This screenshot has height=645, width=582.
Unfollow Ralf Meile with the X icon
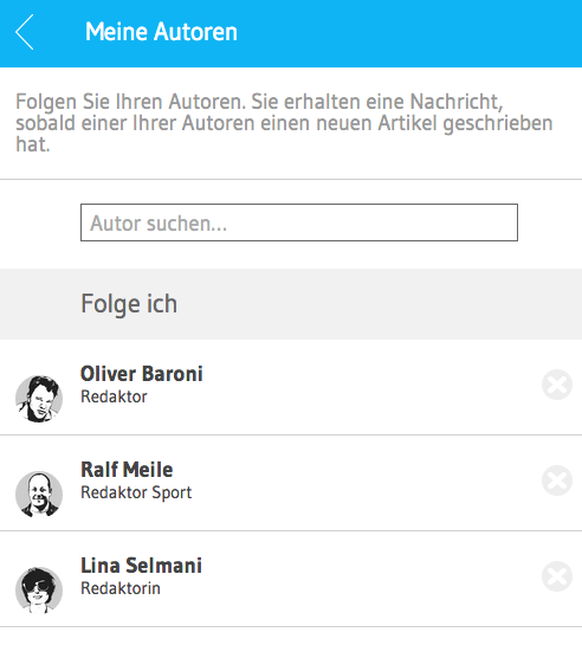(x=557, y=480)
